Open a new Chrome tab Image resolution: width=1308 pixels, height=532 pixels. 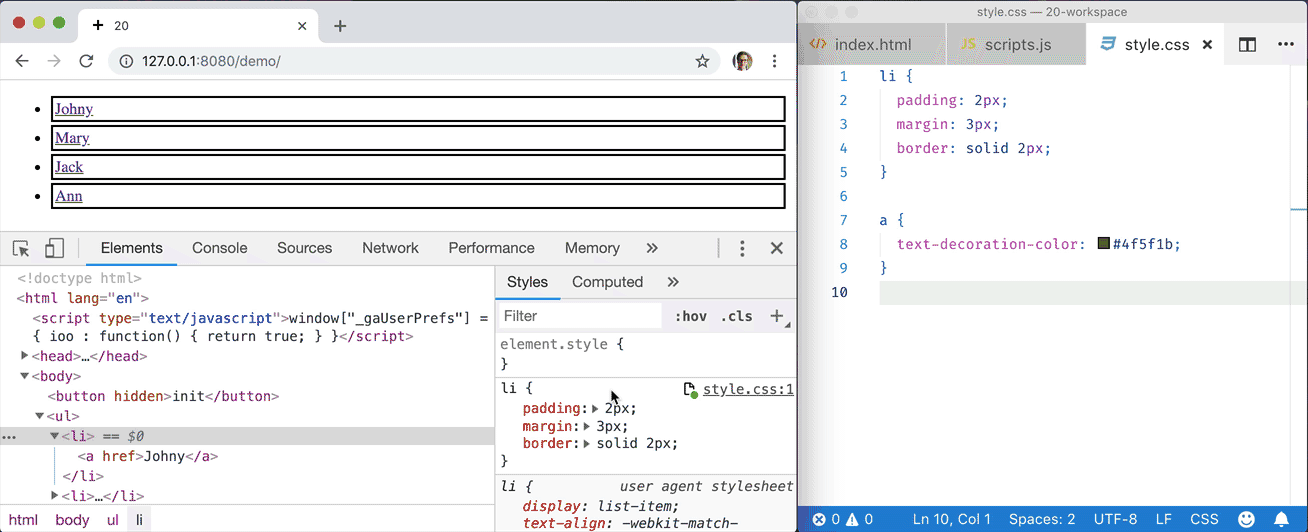tap(340, 26)
